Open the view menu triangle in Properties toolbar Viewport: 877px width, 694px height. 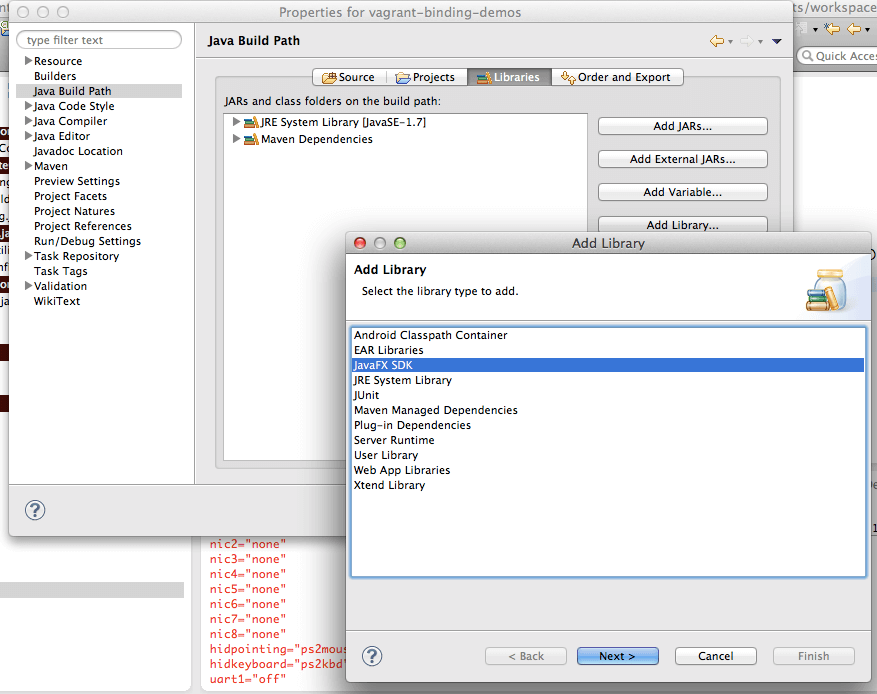[x=777, y=41]
